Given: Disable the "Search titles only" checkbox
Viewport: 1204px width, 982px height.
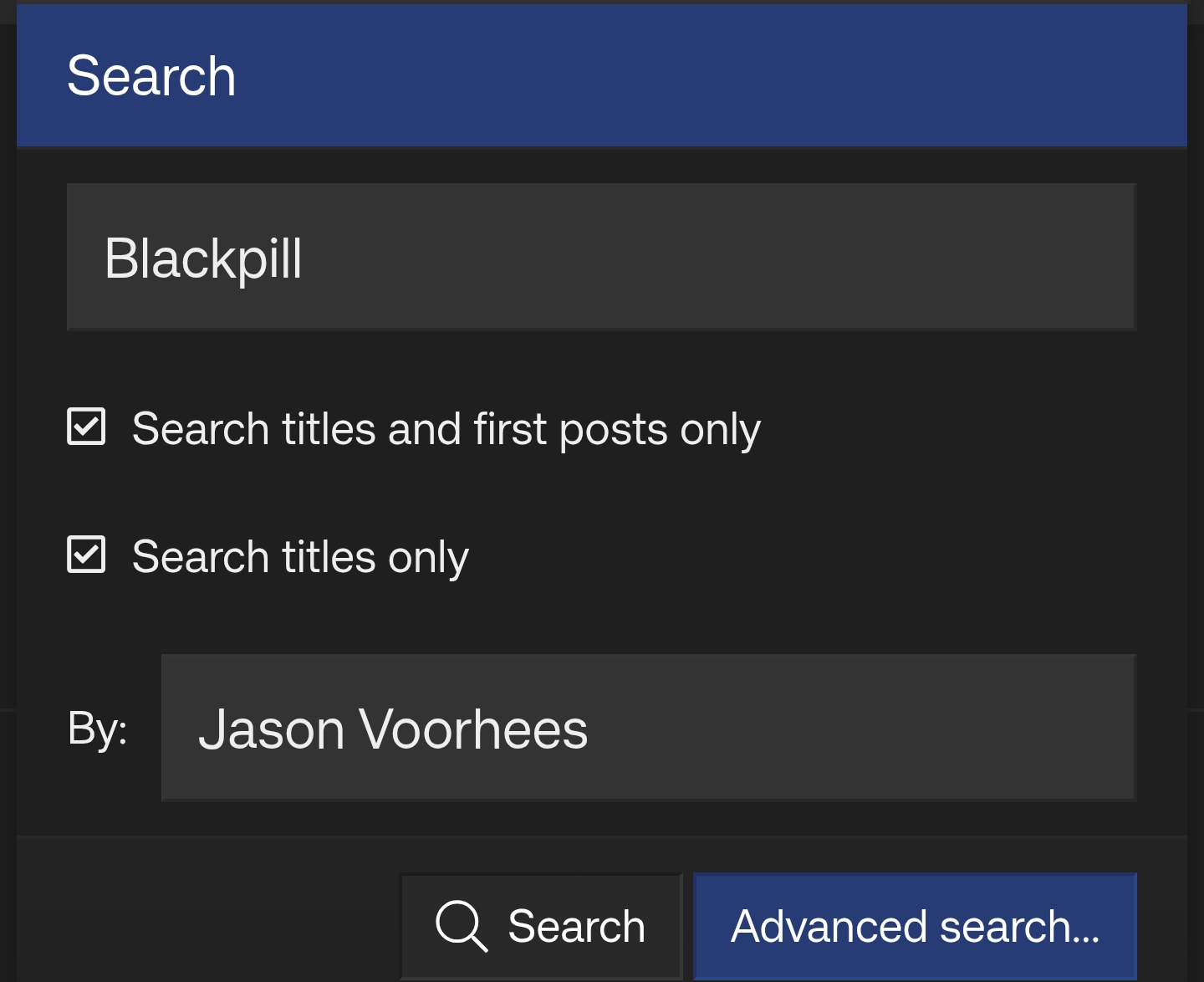Looking at the screenshot, I should [x=86, y=555].
